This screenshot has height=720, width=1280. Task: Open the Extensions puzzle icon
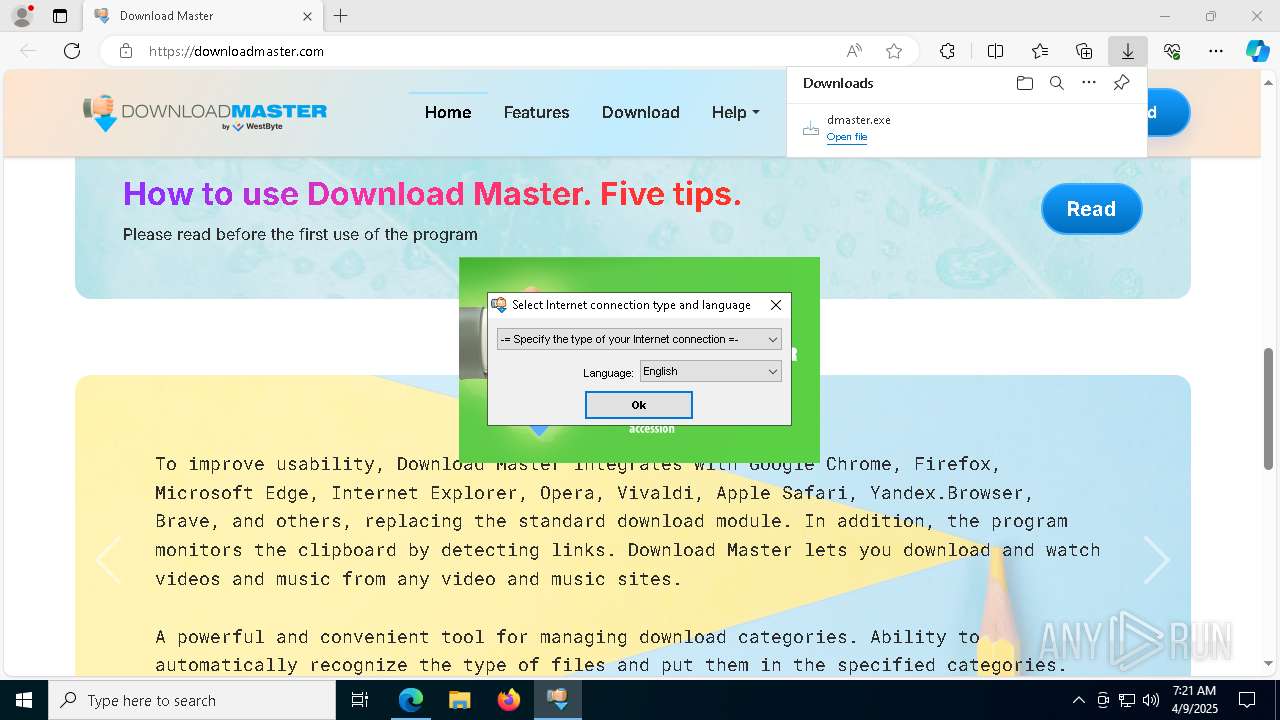click(947, 51)
